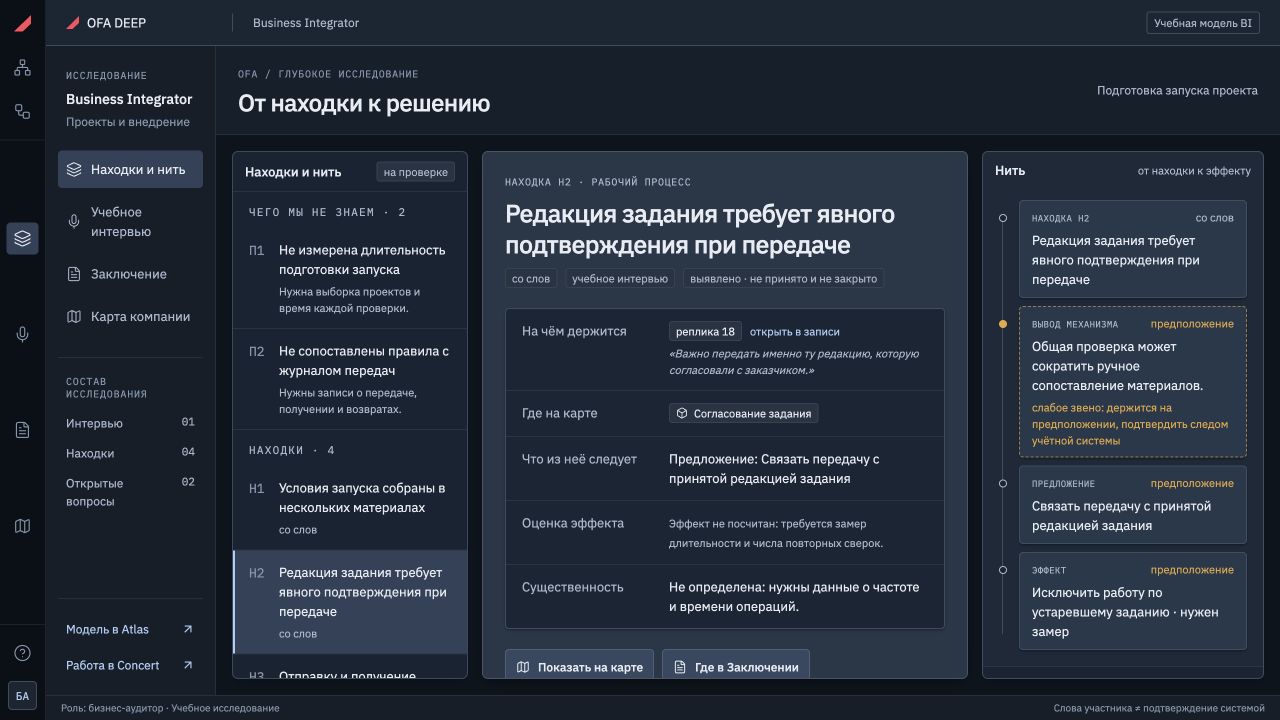This screenshot has height=720, width=1280.
Task: Click the arrow icon next to Работа в Concert
Action: point(187,665)
